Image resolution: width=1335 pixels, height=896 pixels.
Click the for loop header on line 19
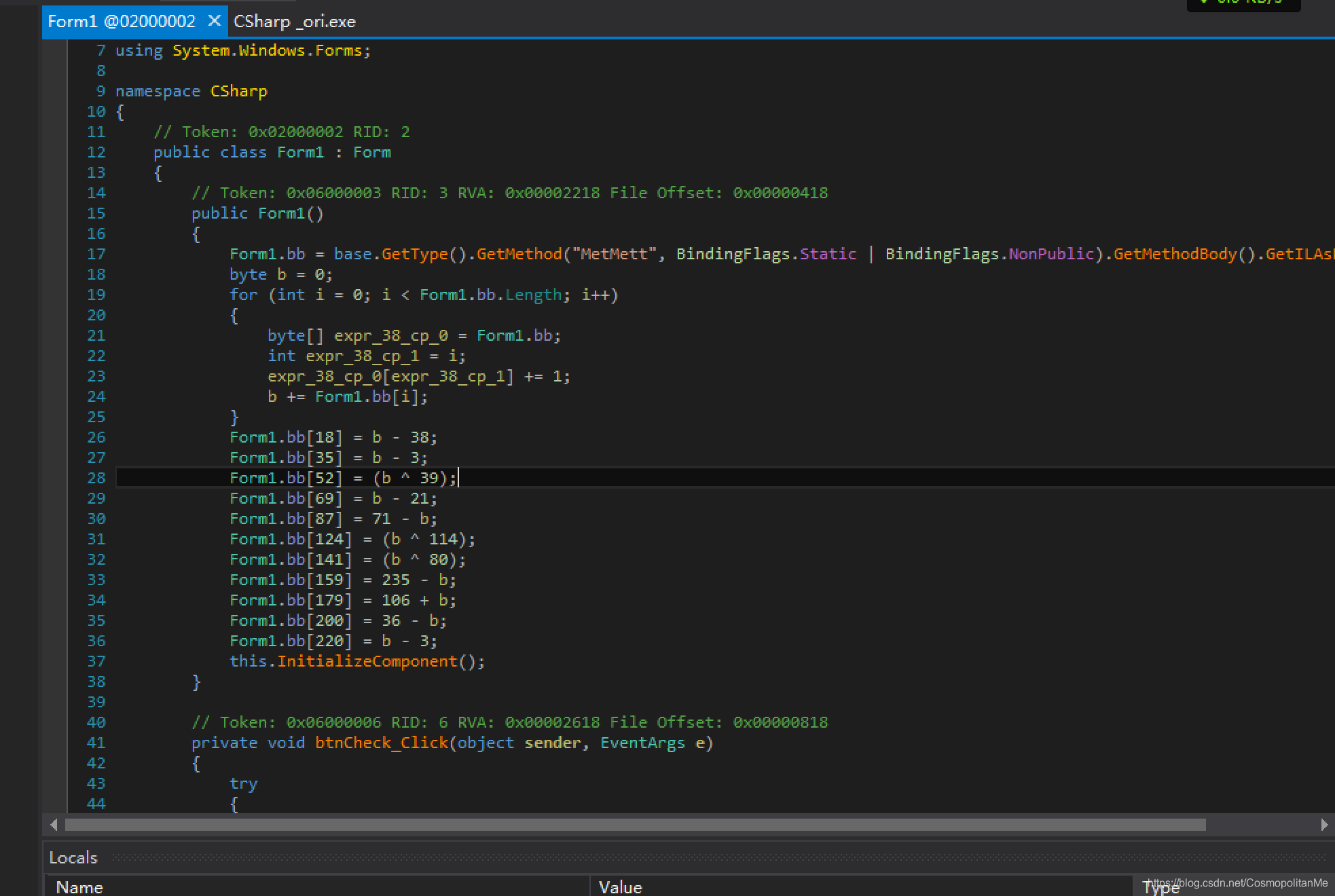coord(424,295)
